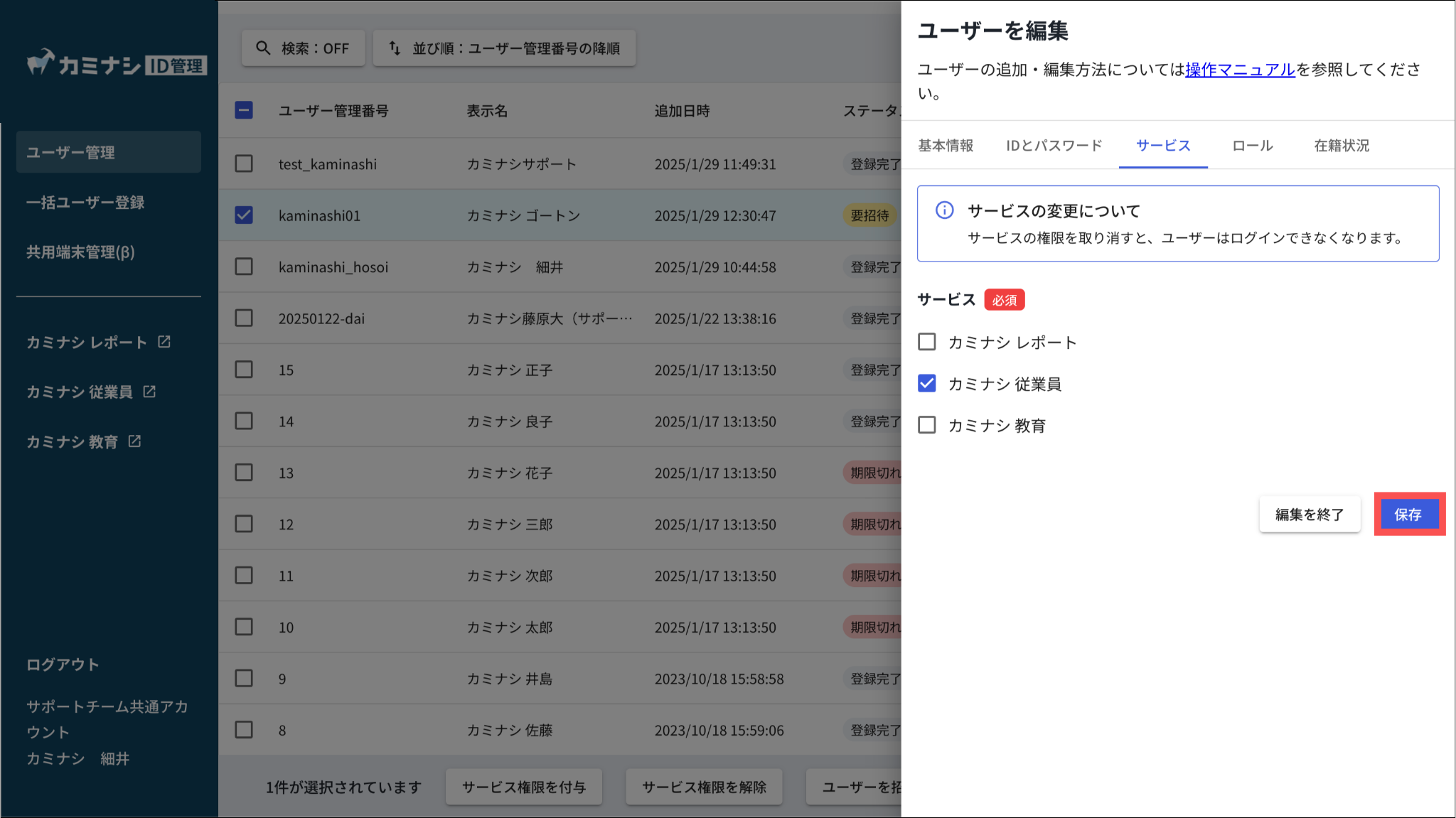Open the 並び順 sort order selector
The image size is (1456, 818).
[x=504, y=48]
